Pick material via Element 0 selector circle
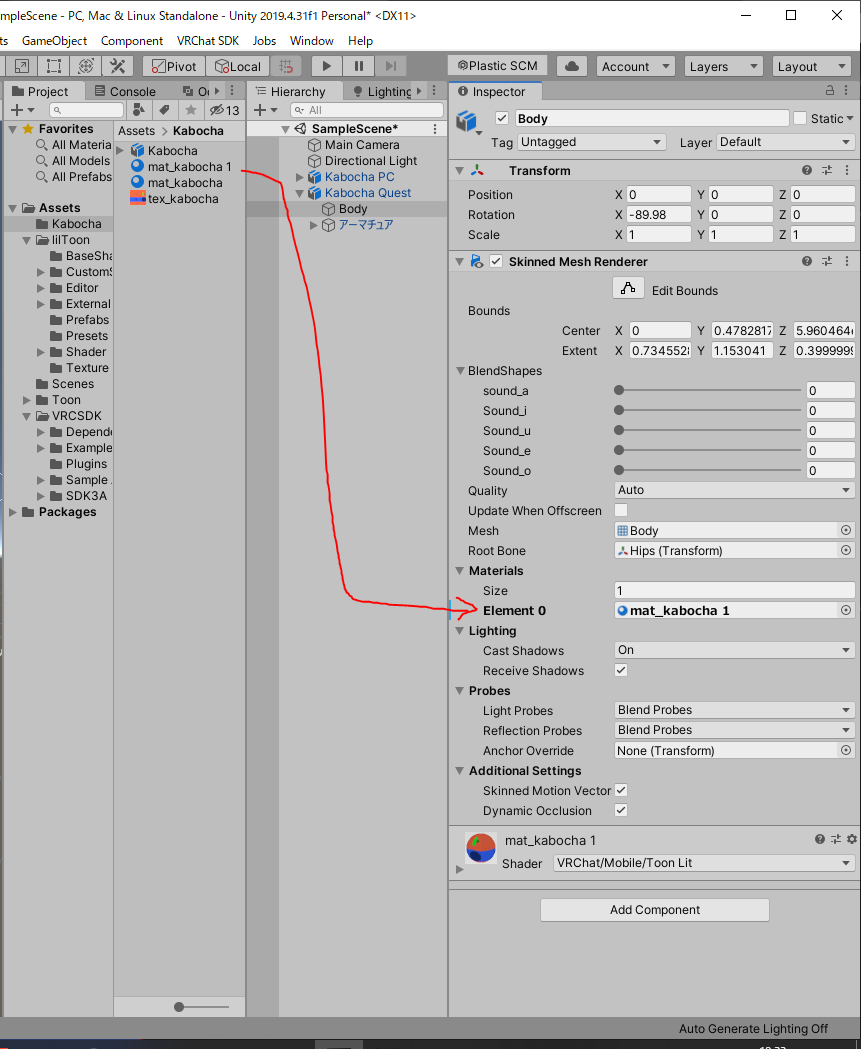This screenshot has height=1049, width=861. pos(846,610)
